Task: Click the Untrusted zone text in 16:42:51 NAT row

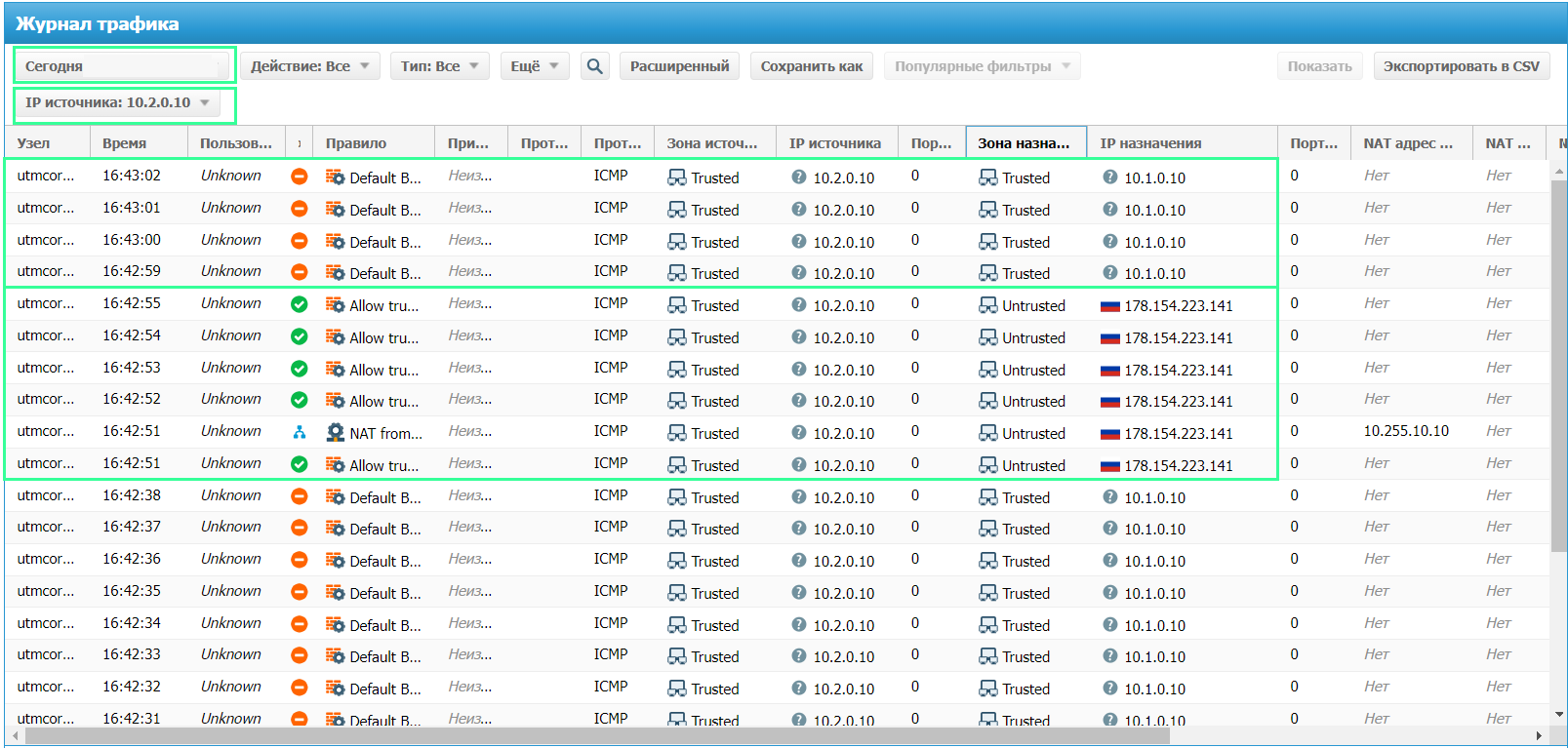Action: click(1033, 433)
